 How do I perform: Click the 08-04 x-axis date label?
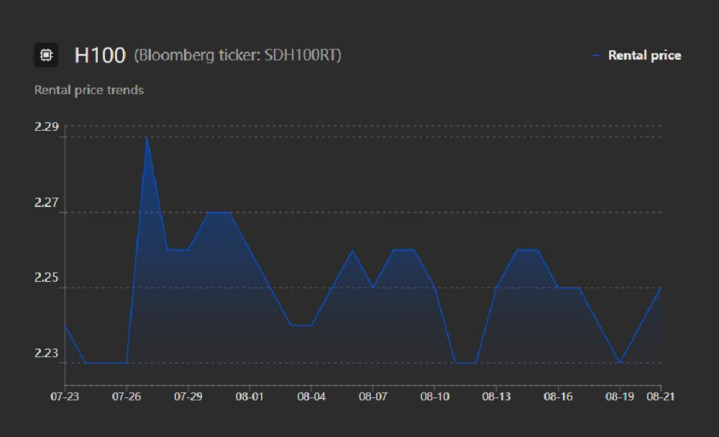(311, 397)
